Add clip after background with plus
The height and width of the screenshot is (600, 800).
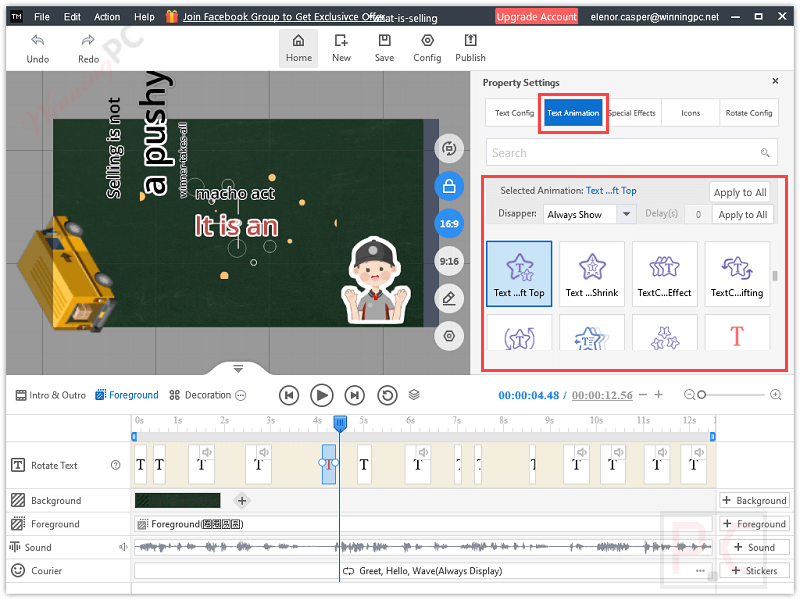tap(242, 501)
